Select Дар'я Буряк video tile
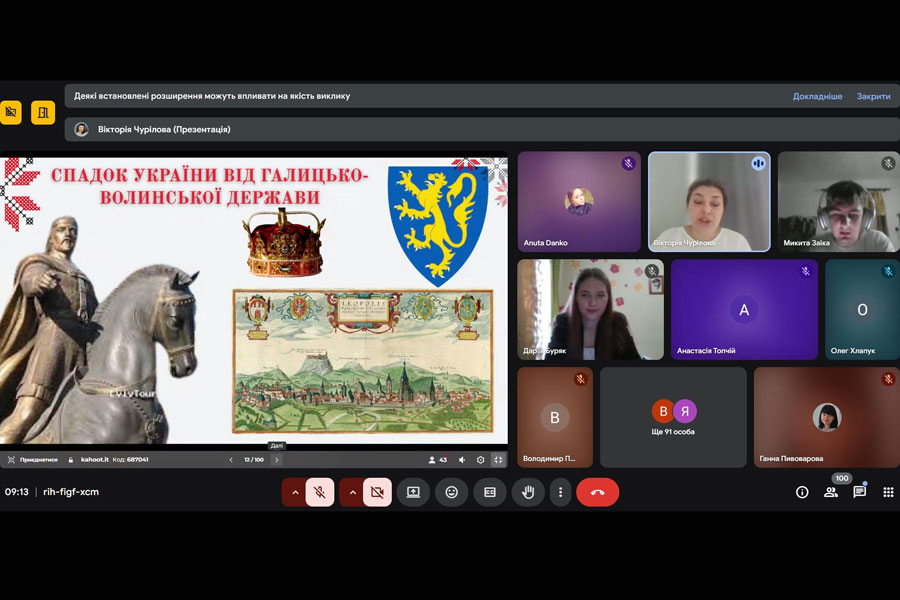 tap(591, 309)
